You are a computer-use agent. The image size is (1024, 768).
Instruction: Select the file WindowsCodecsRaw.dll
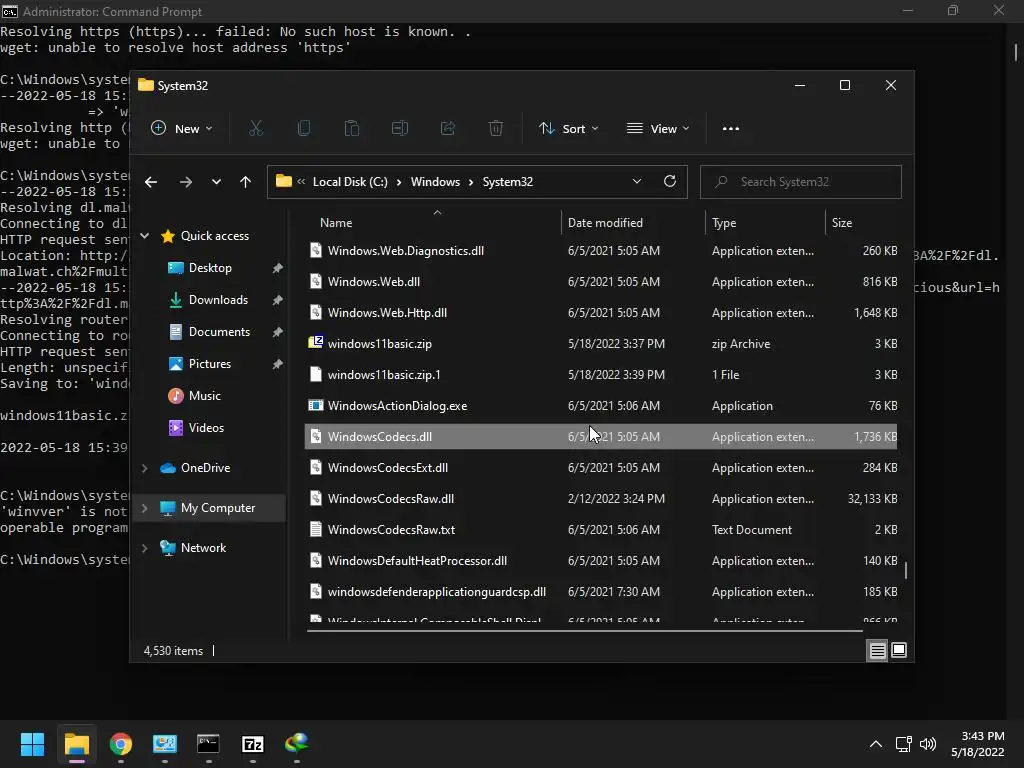point(601,499)
